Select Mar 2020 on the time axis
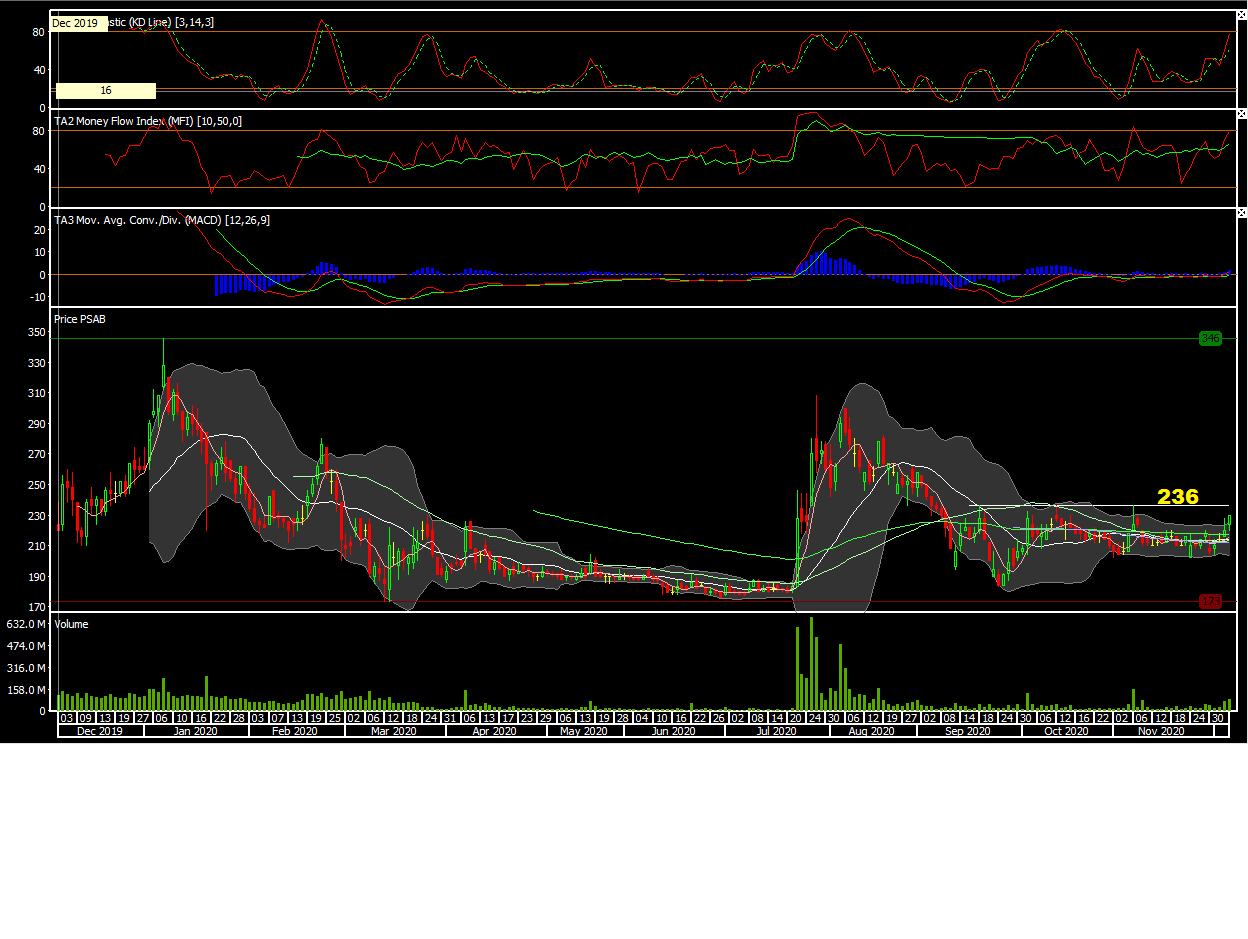The width and height of the screenshot is (1248, 939). 395,731
